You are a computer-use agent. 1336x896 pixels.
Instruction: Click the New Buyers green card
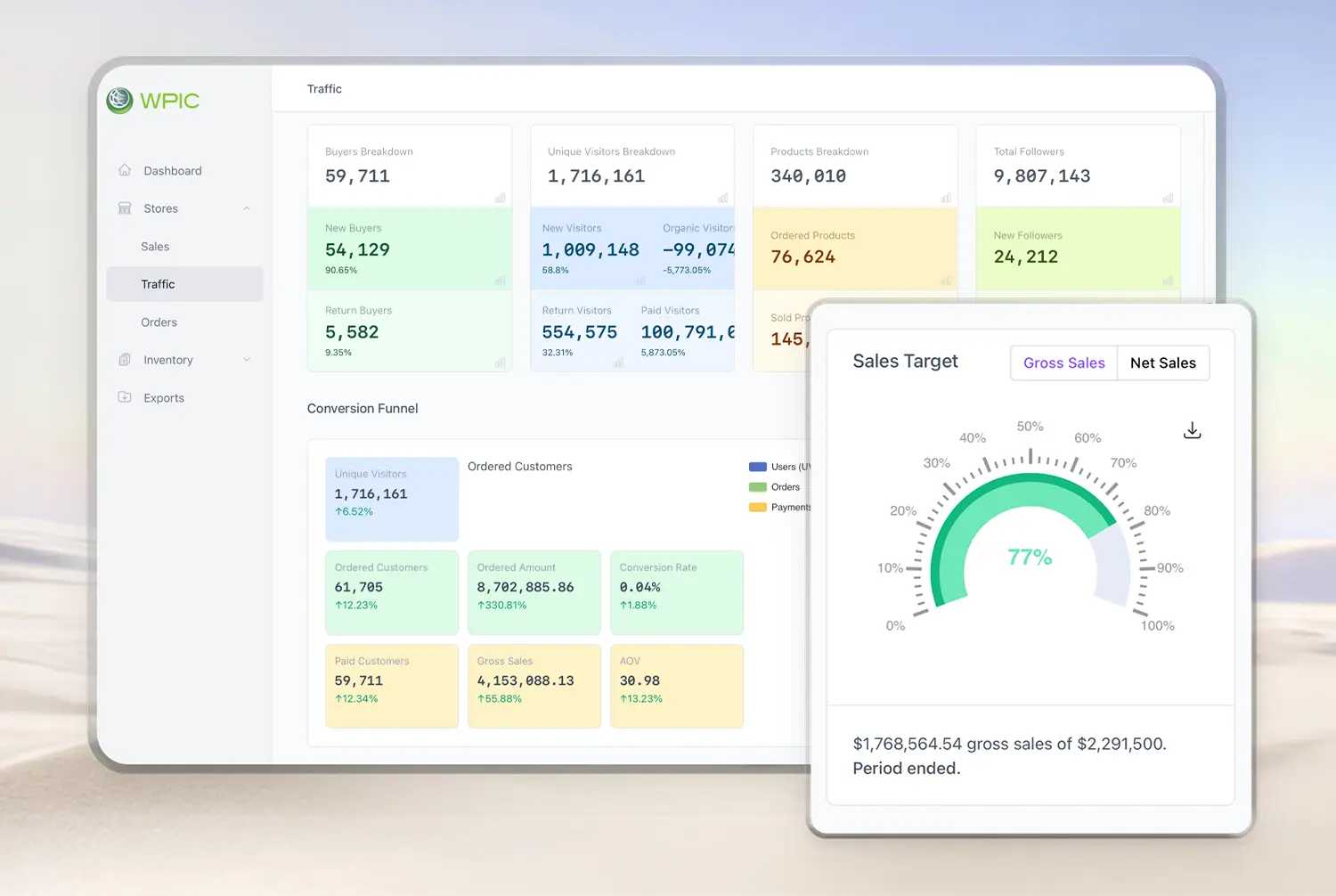(x=409, y=248)
